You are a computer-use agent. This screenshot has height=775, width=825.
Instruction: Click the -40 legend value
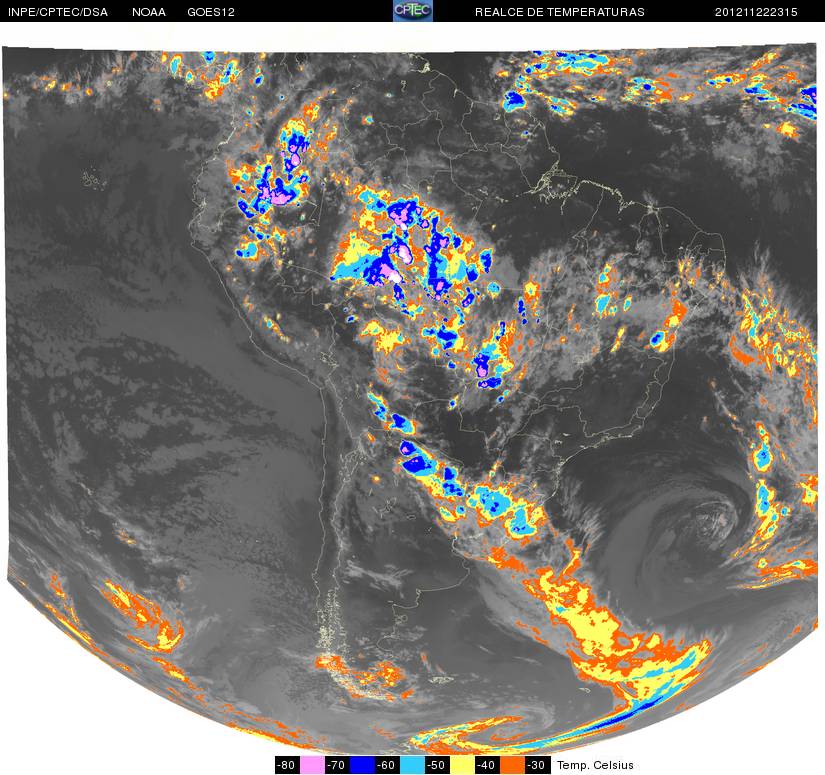click(x=487, y=765)
